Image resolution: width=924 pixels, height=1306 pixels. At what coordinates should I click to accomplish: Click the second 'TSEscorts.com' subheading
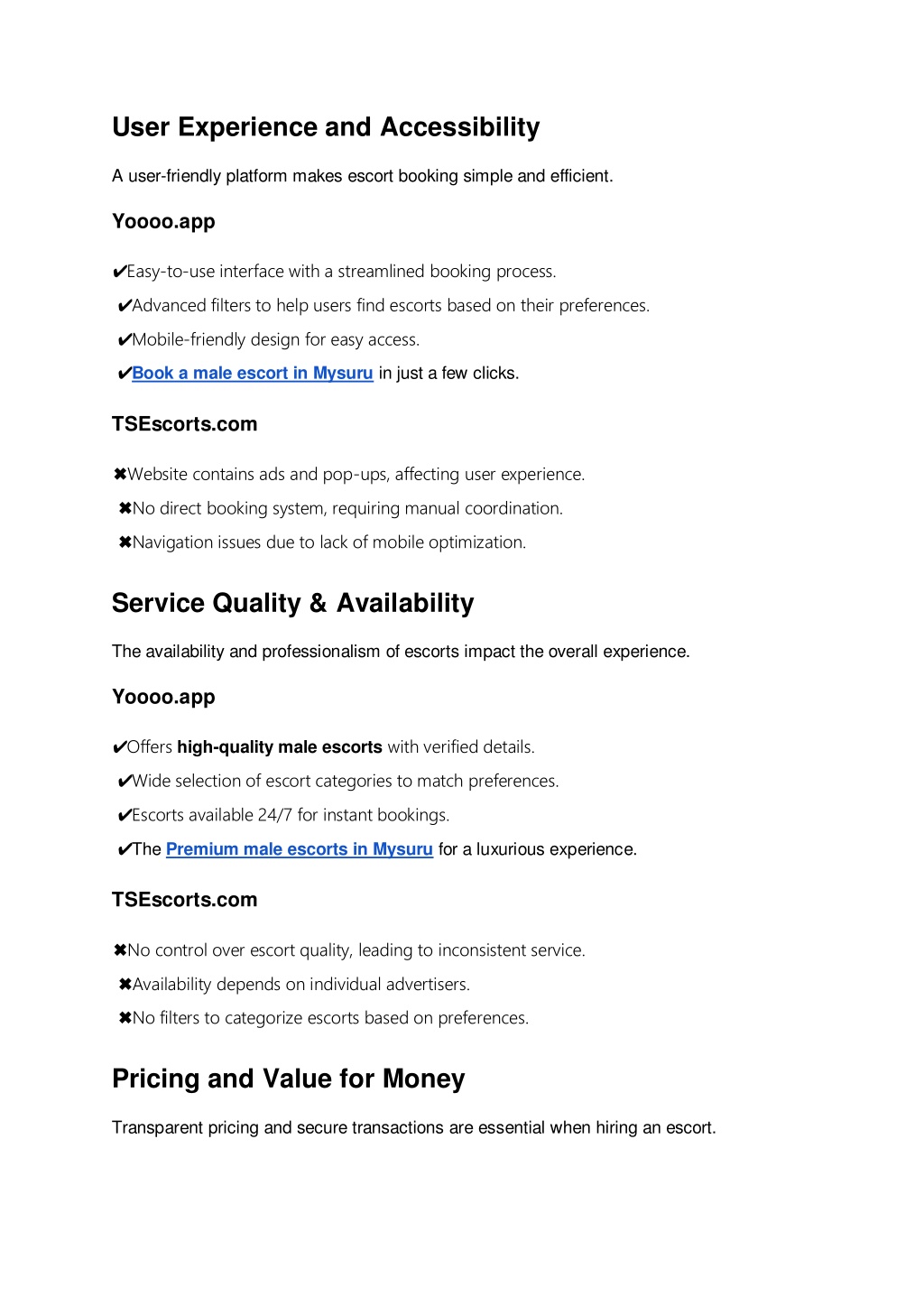pos(185,900)
